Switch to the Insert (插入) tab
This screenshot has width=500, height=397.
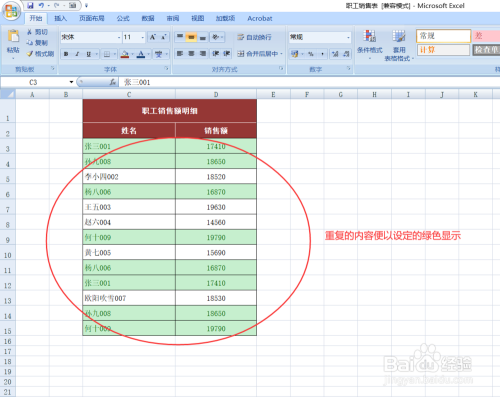60,18
